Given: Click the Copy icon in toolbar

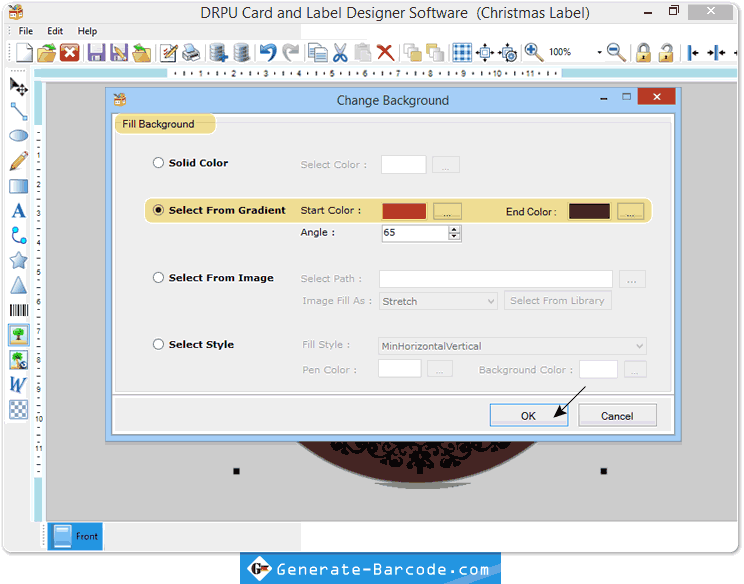Looking at the screenshot, I should pyautogui.click(x=317, y=52).
